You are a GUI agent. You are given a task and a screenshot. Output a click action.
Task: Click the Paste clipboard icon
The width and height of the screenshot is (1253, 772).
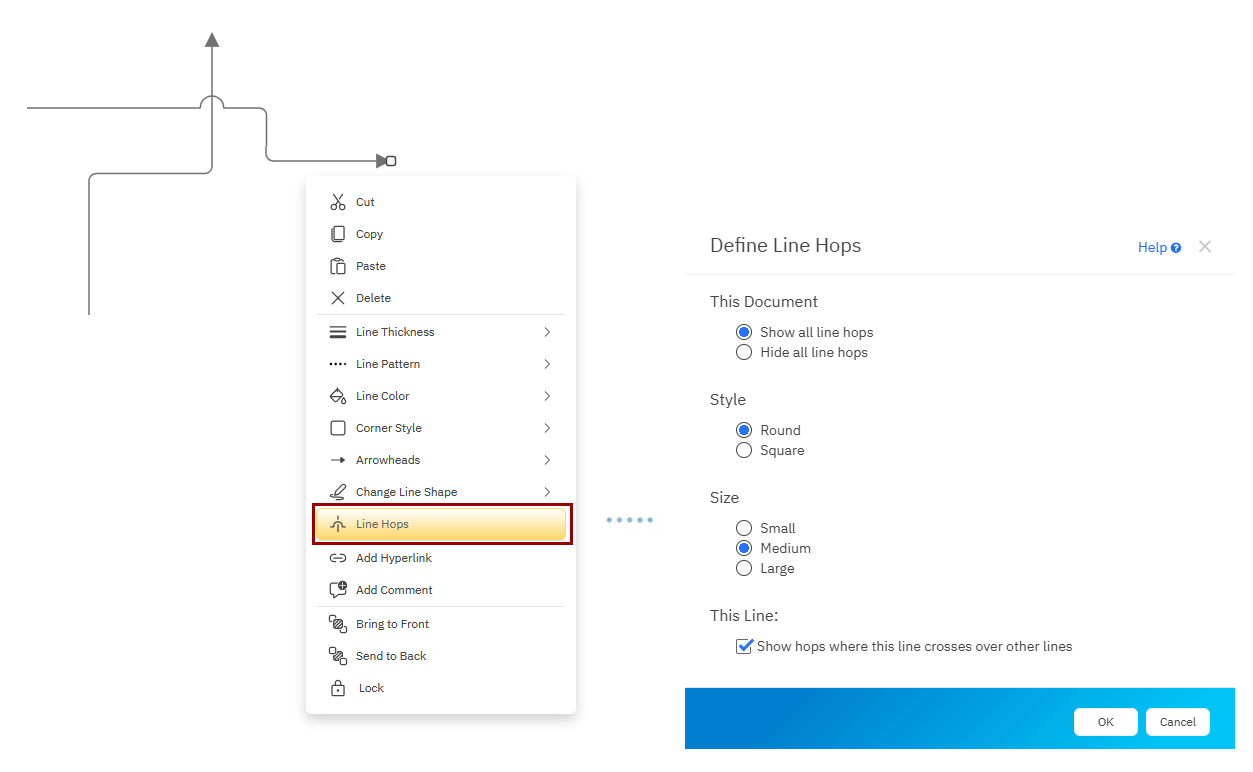tap(338, 265)
